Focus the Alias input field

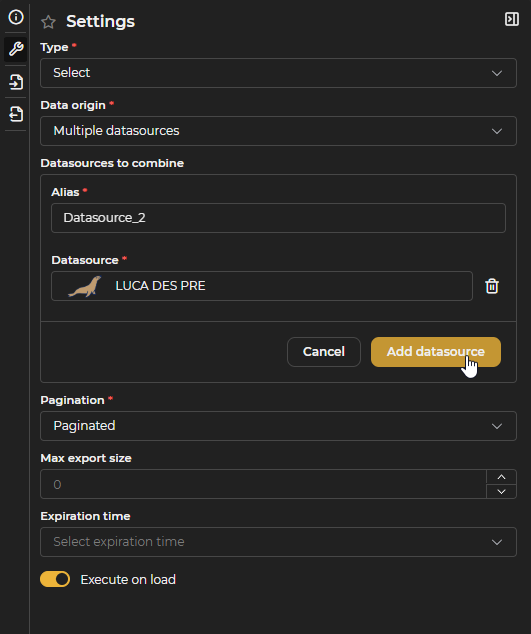point(278,218)
